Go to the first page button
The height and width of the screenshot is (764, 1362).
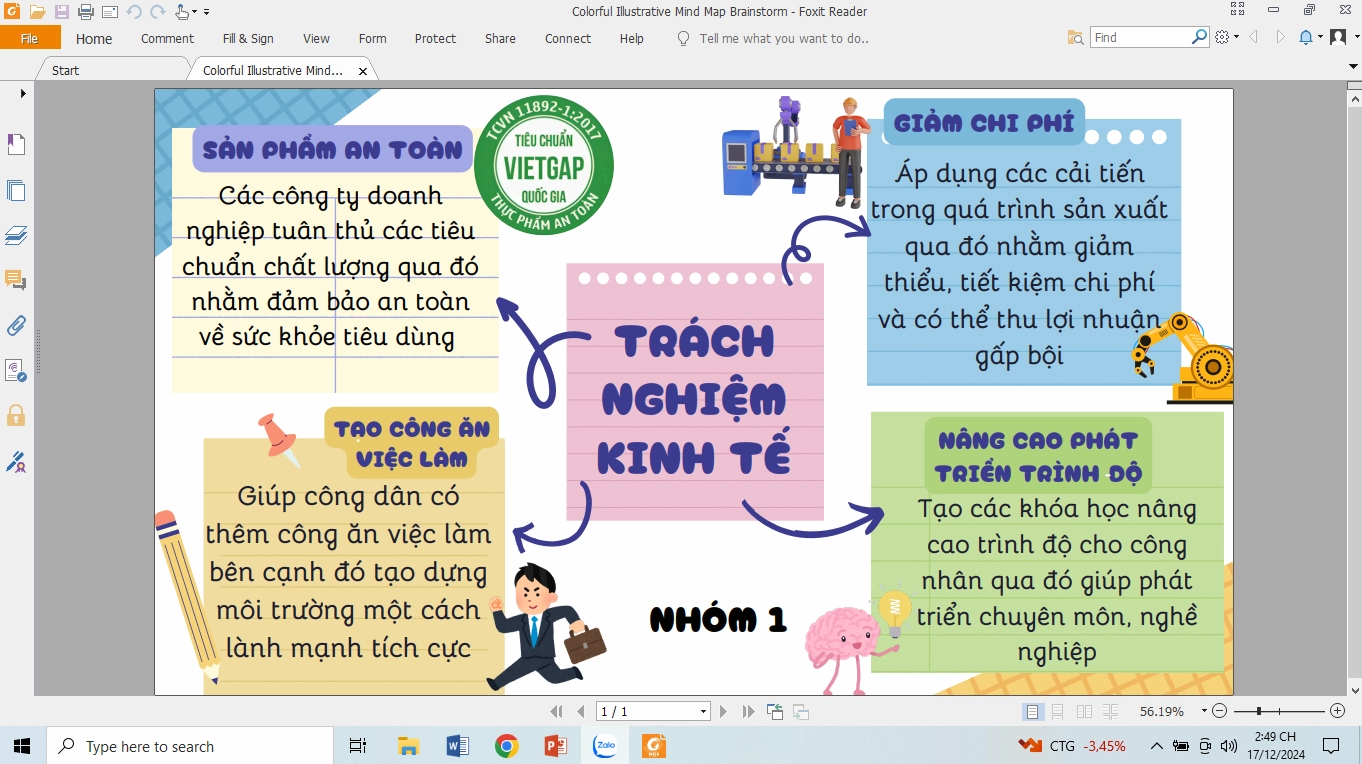click(556, 712)
